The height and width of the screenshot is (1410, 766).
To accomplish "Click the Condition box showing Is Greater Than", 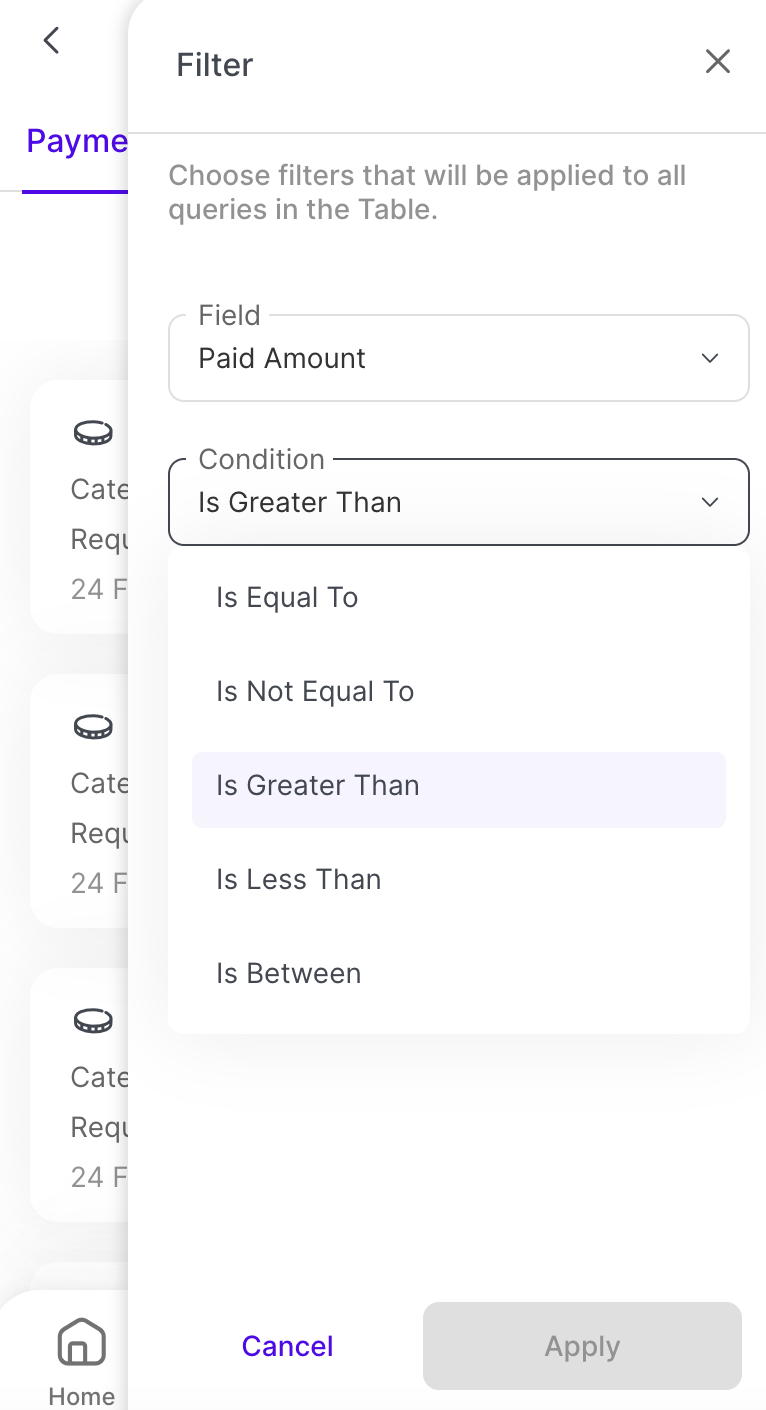I will click(x=440, y=502).
